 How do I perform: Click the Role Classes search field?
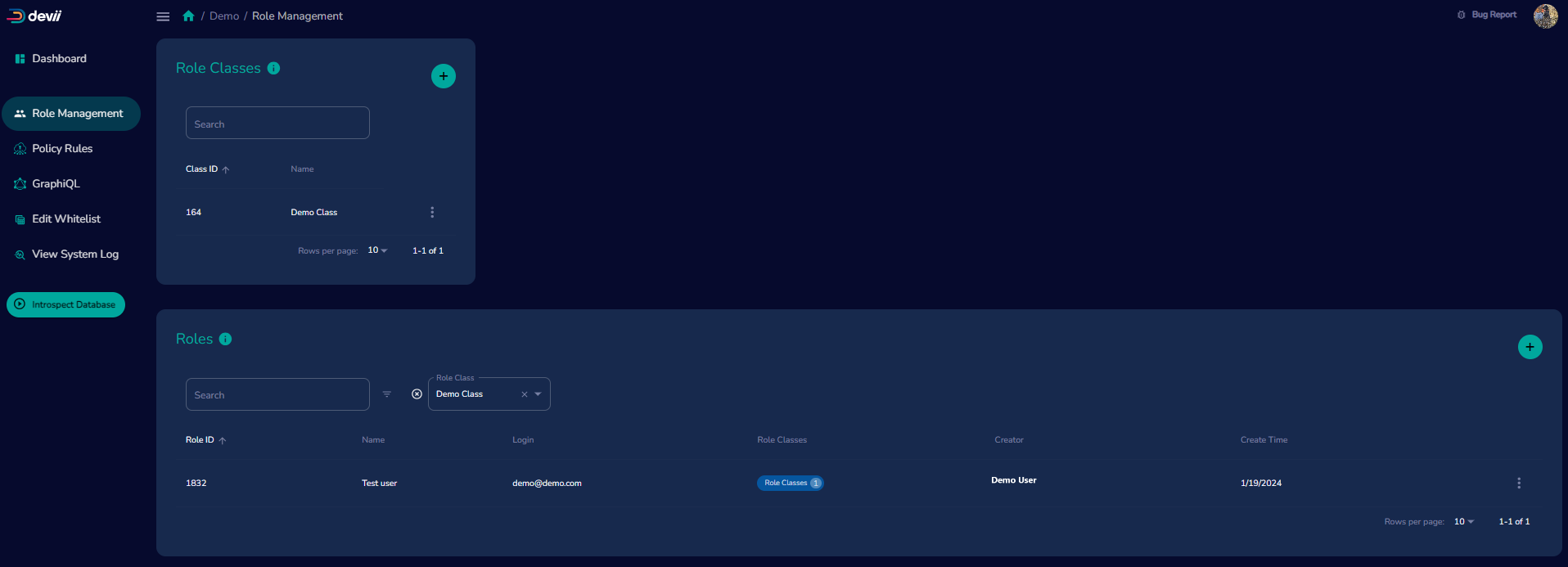pyautogui.click(x=277, y=124)
